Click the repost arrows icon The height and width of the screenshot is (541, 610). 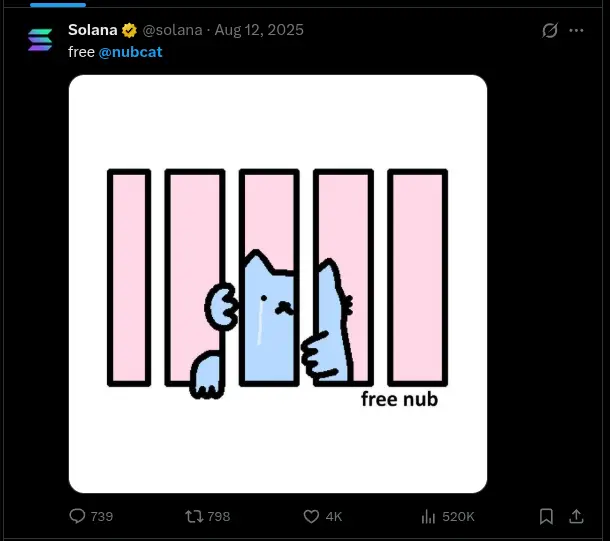tap(194, 516)
